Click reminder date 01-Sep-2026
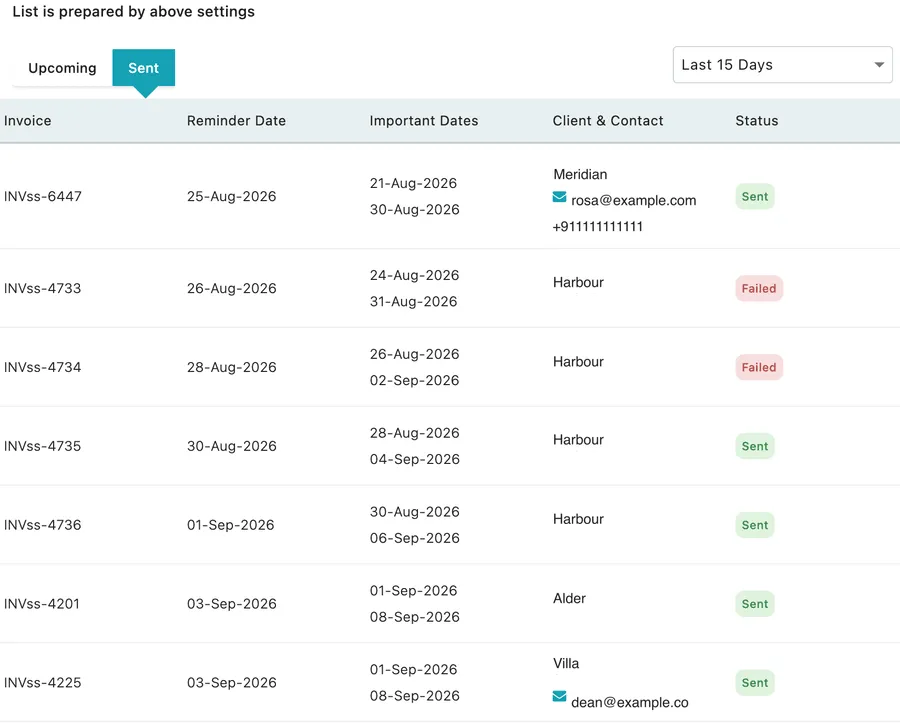Viewport: 900px width, 725px height. 230,525
